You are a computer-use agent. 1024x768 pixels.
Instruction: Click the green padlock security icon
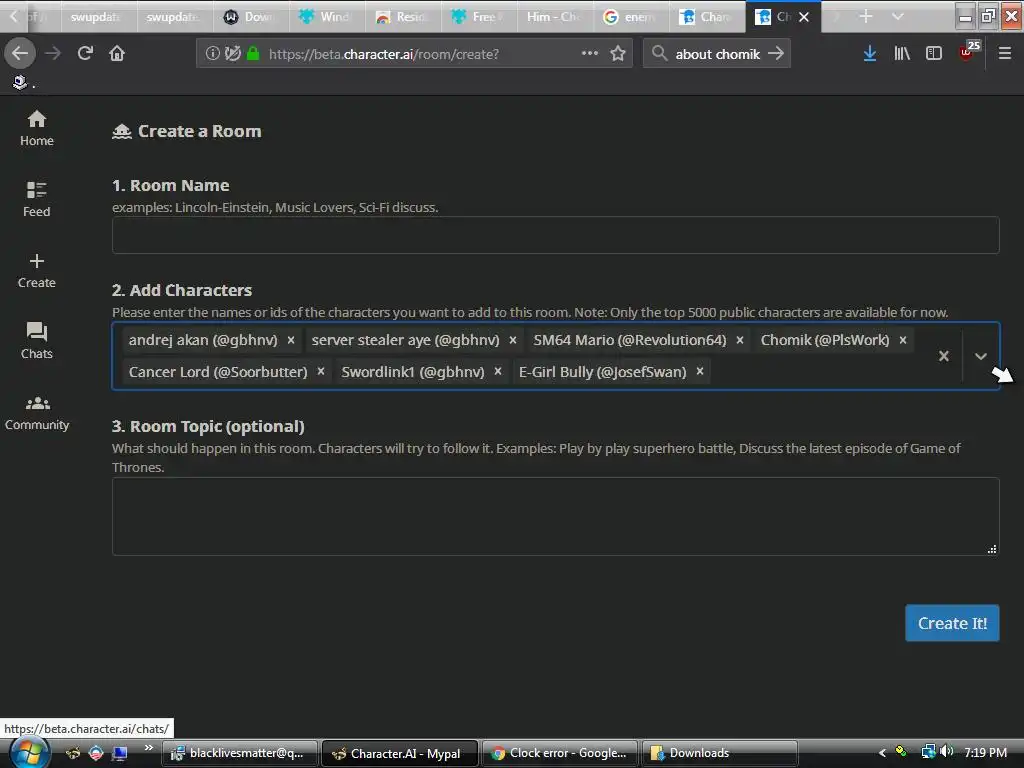(253, 53)
